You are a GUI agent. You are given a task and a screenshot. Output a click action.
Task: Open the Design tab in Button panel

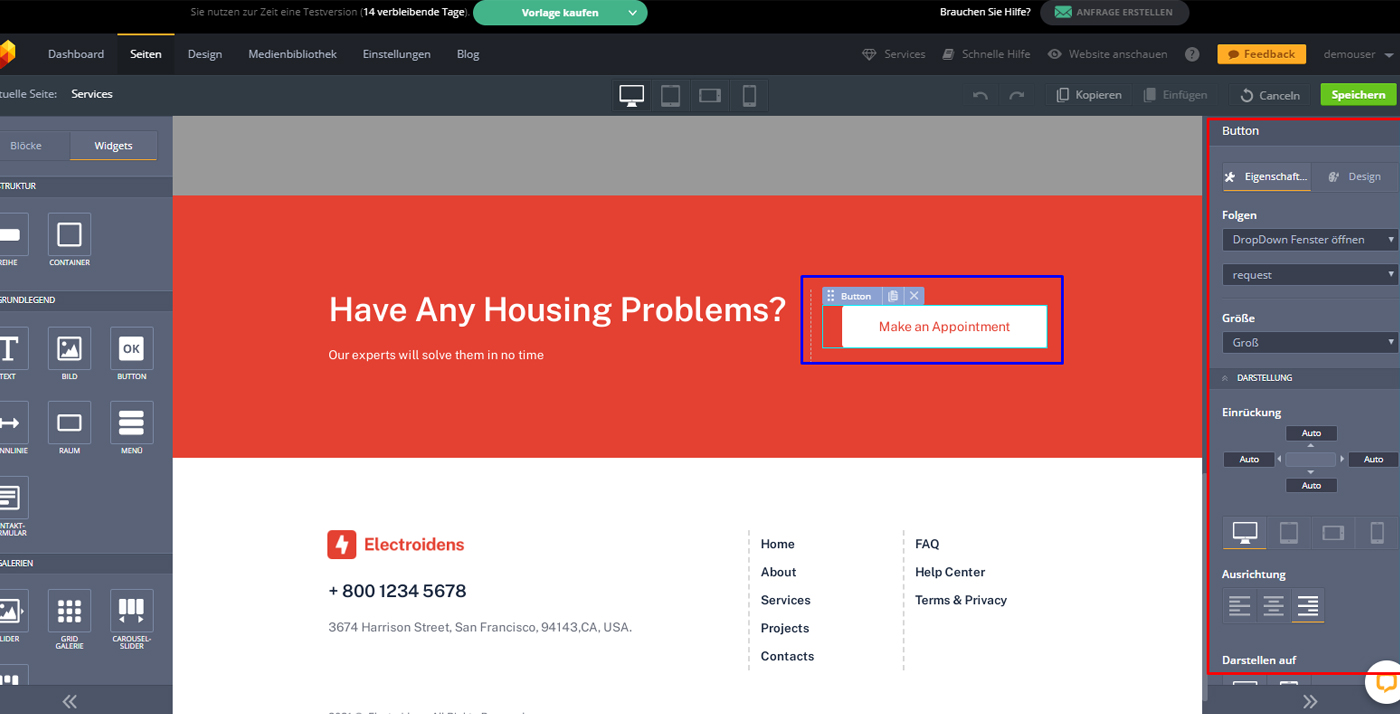coord(1355,177)
